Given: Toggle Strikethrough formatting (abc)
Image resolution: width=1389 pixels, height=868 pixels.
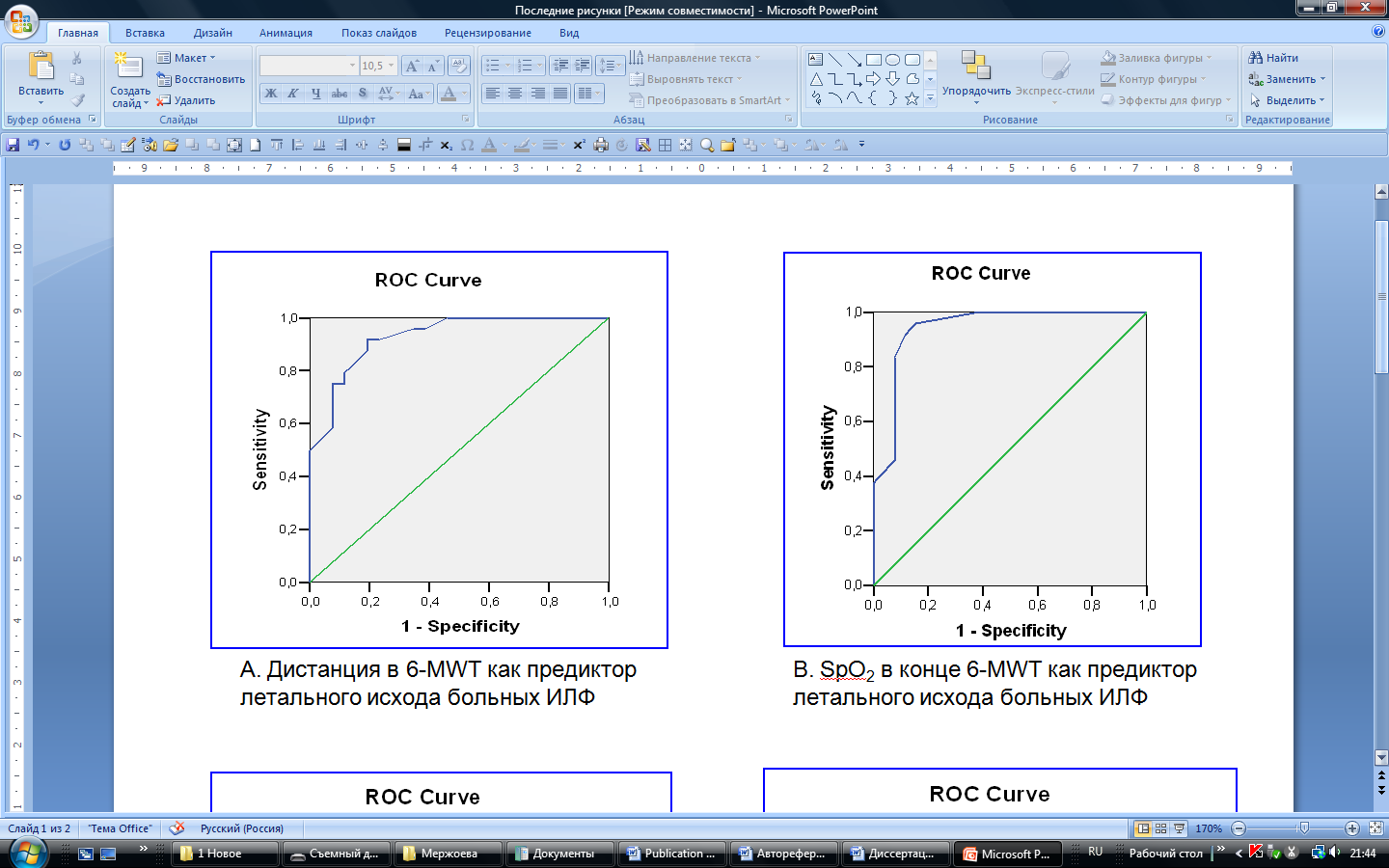Looking at the screenshot, I should point(339,94).
